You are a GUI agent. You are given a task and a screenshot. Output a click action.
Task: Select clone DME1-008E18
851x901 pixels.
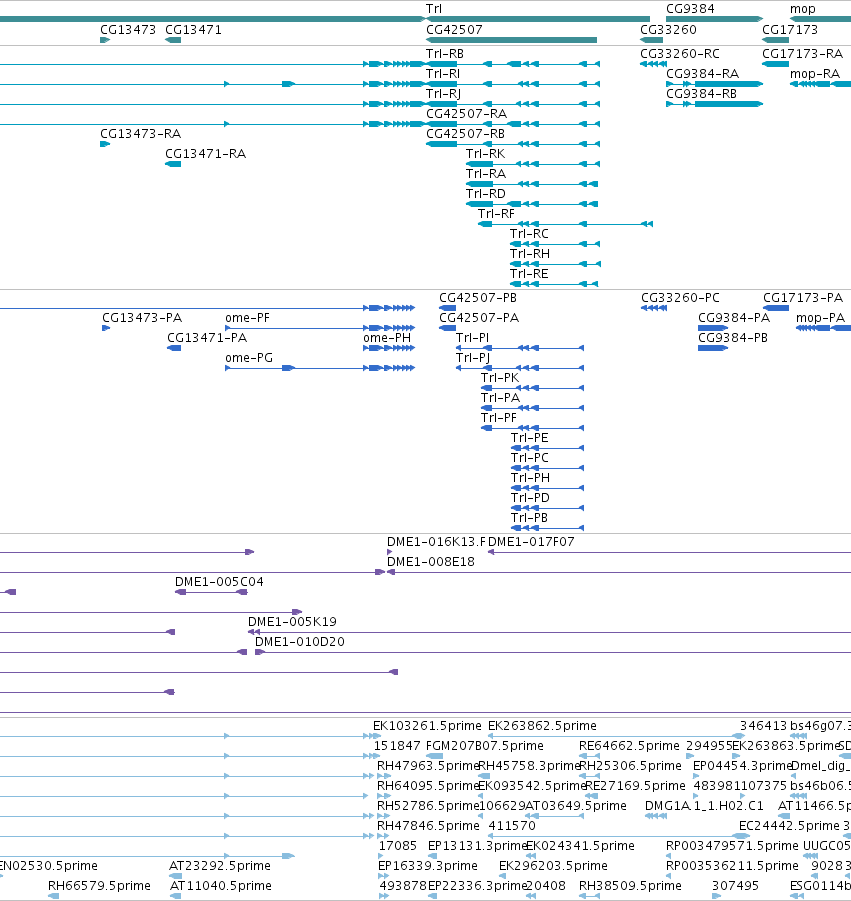coord(431,561)
